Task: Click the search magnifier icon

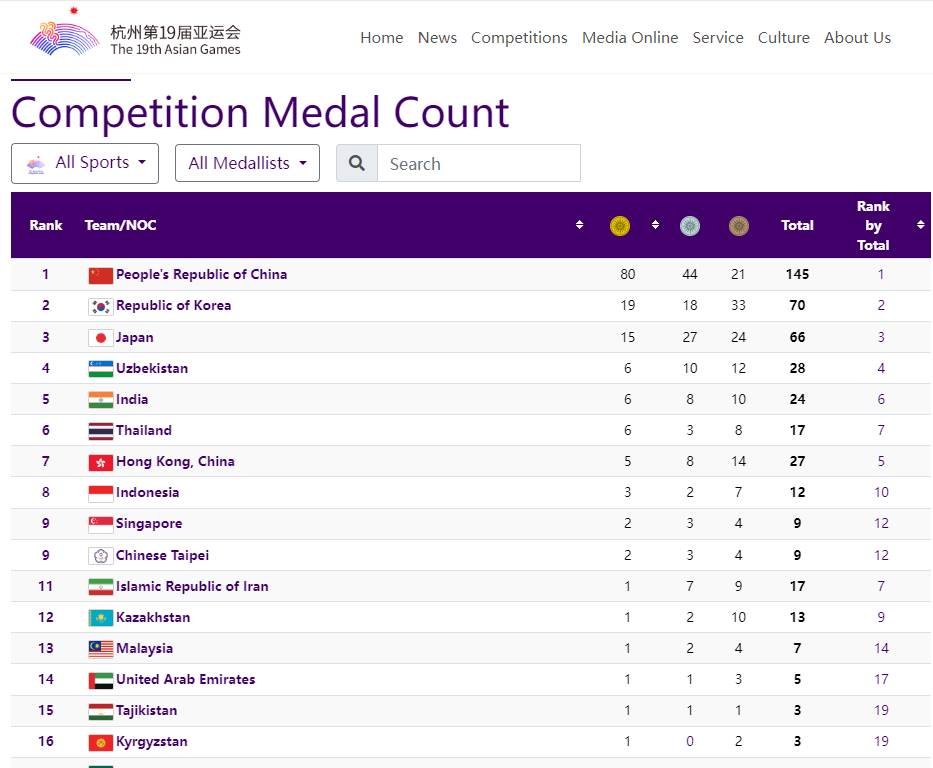Action: coord(357,163)
